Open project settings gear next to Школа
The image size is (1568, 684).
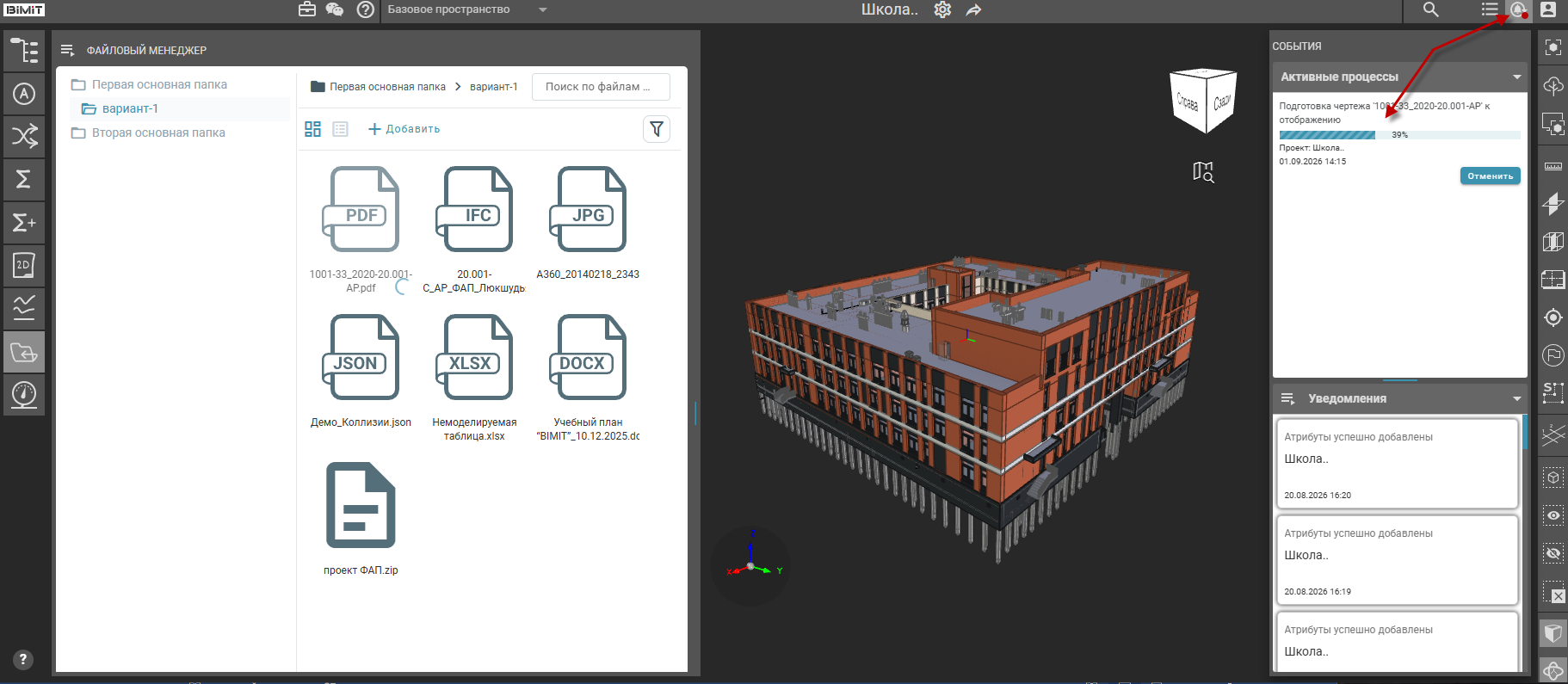943,9
